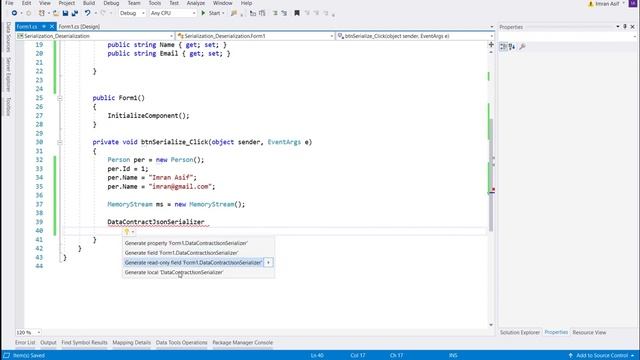Click the uncomment lines toolbar icon
This screenshot has width=640, height=360.
(x=284, y=13)
